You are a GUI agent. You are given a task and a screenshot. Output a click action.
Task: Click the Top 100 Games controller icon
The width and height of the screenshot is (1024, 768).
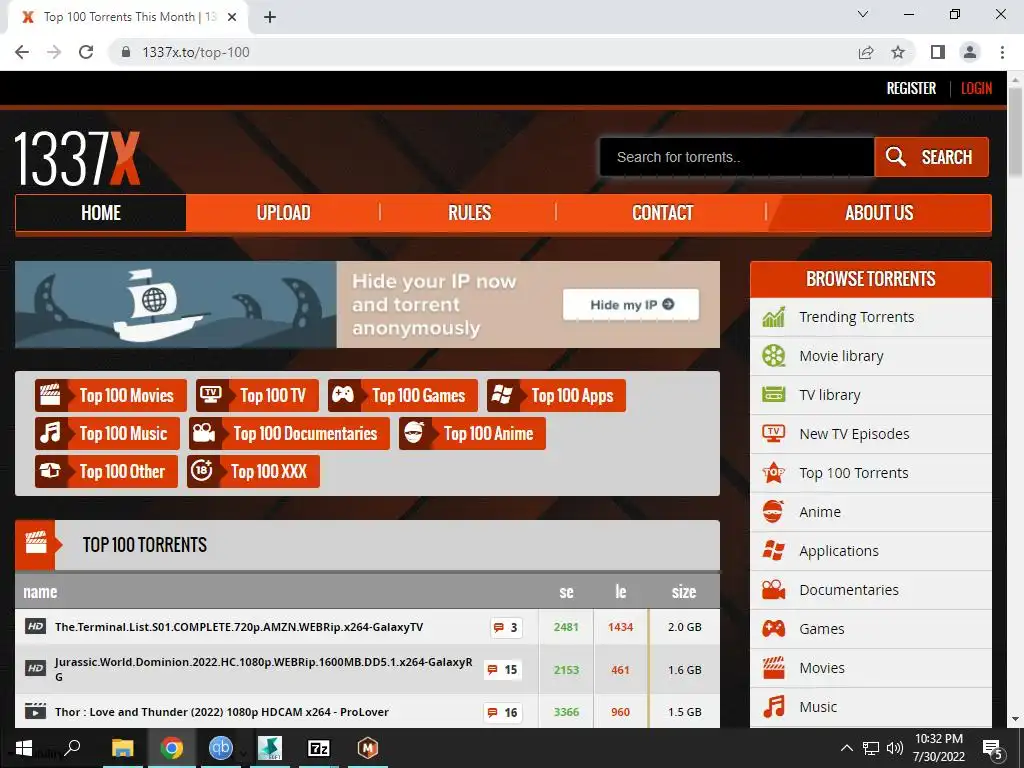[343, 394]
